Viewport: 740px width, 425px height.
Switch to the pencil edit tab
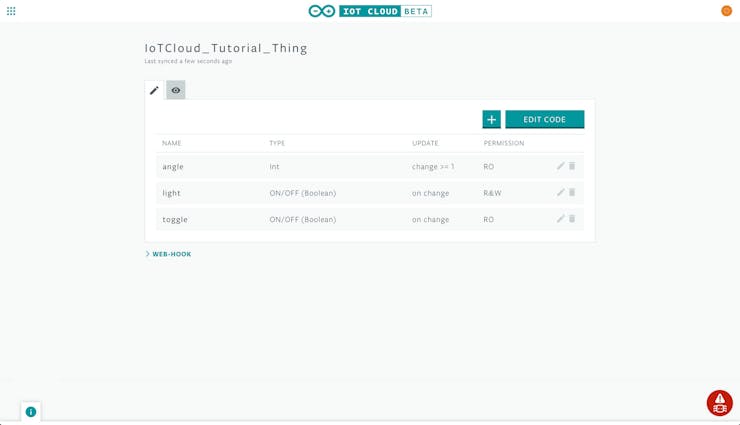point(154,90)
